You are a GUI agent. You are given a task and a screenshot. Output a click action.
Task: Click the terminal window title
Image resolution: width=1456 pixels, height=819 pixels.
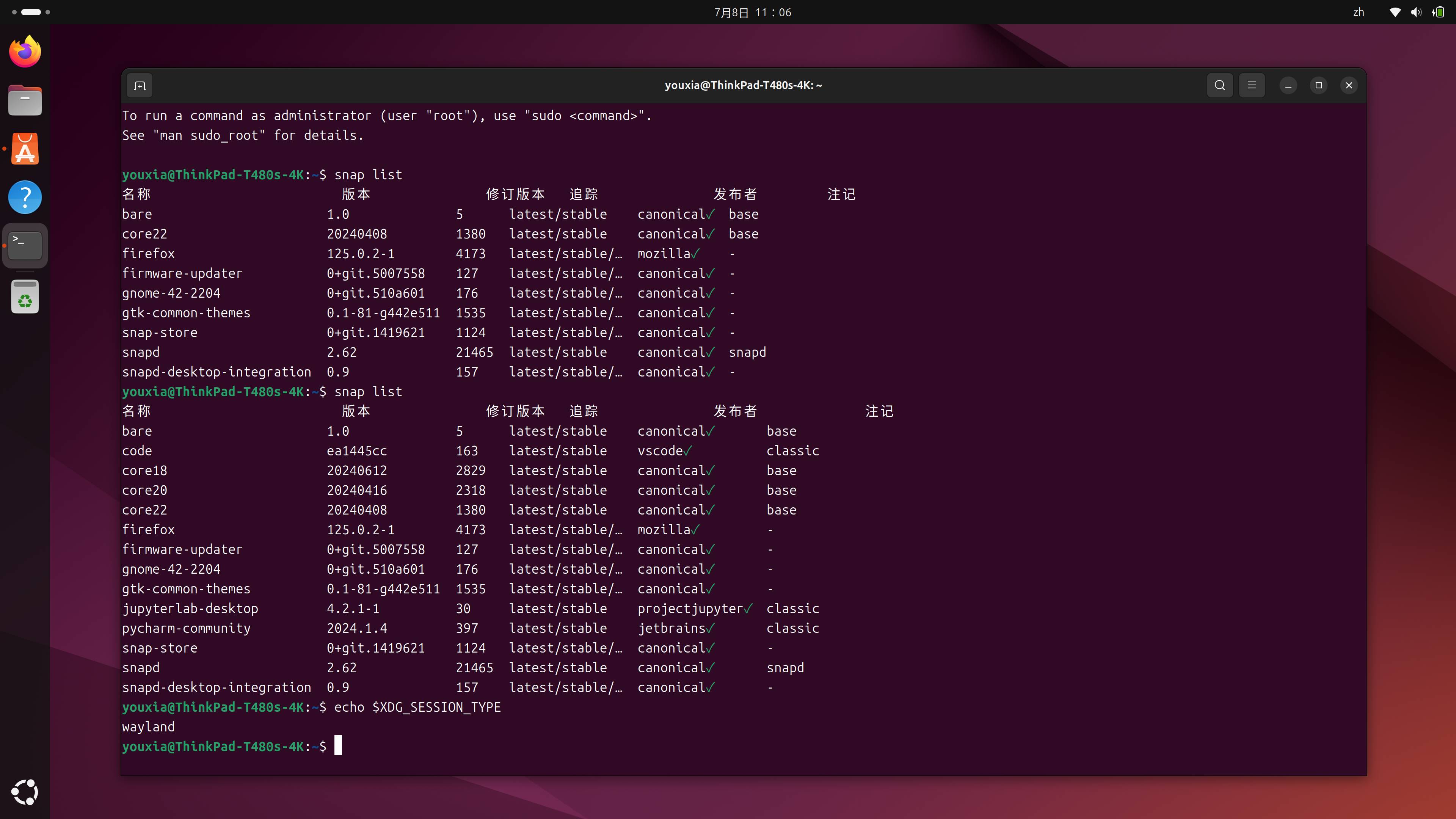point(743,85)
